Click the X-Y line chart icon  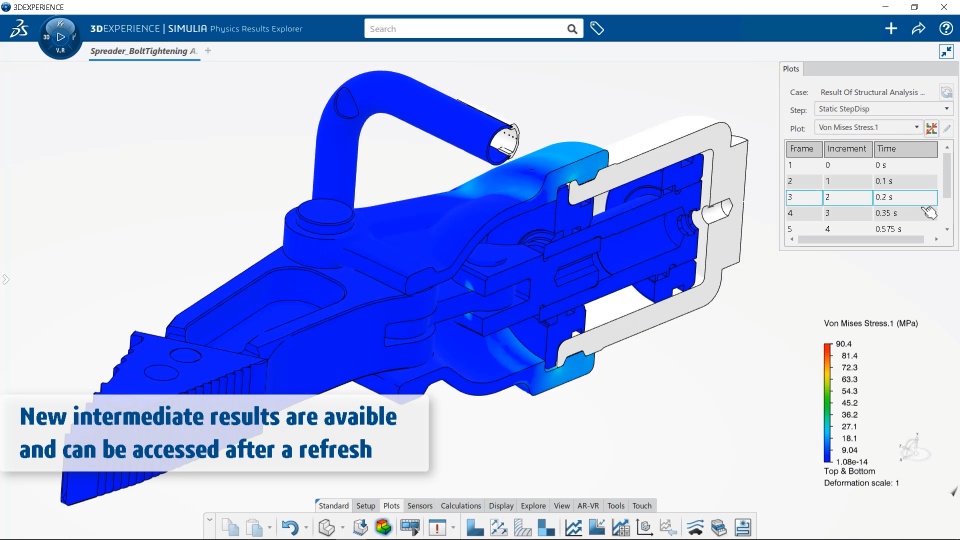point(574,527)
